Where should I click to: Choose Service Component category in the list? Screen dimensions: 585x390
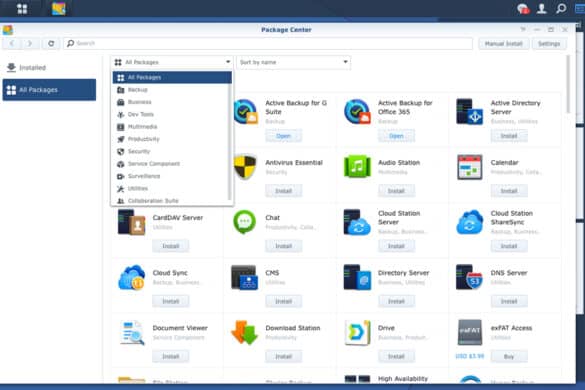pyautogui.click(x=172, y=163)
